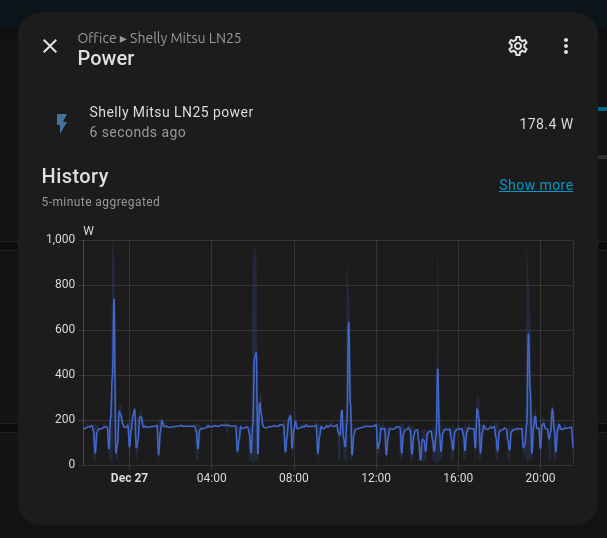Click the Power dialog title
607x538 pixels.
[106, 58]
